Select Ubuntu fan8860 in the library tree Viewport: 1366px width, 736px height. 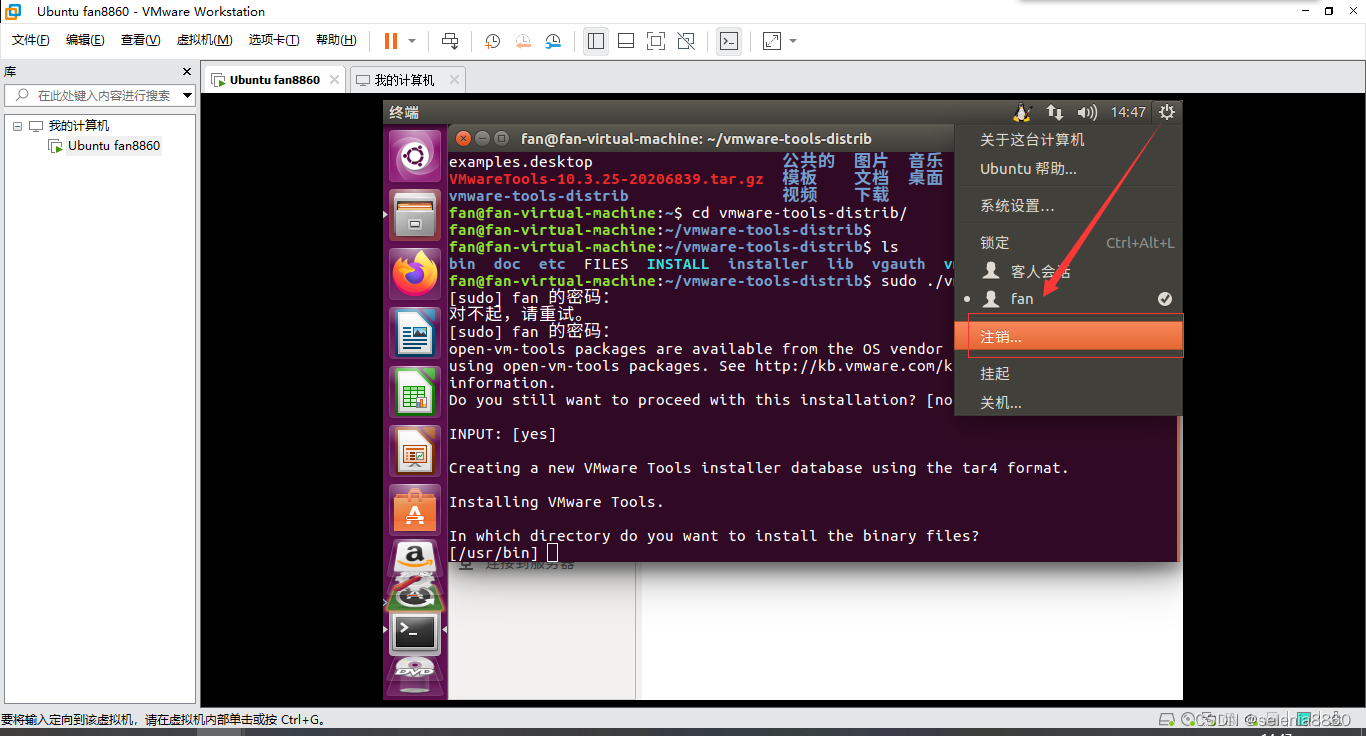tap(114, 146)
